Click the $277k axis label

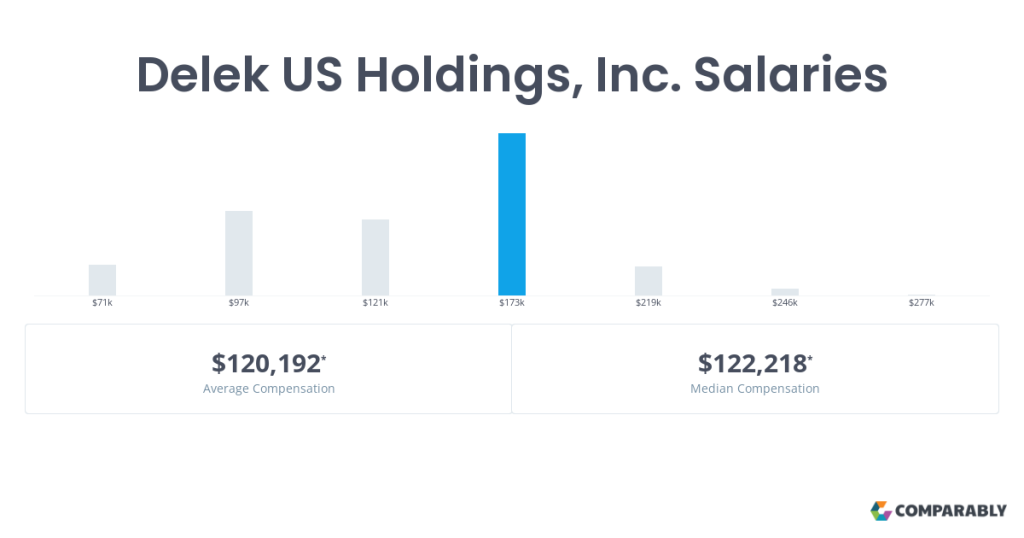(x=921, y=303)
